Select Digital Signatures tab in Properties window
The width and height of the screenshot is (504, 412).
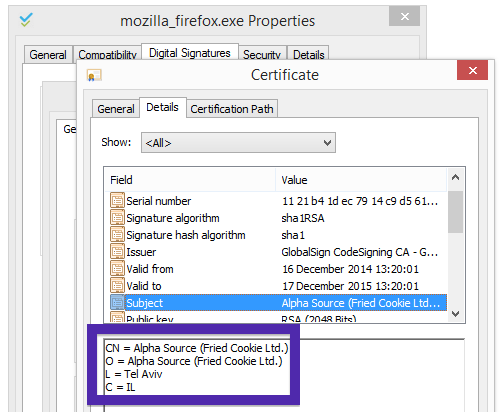190,53
